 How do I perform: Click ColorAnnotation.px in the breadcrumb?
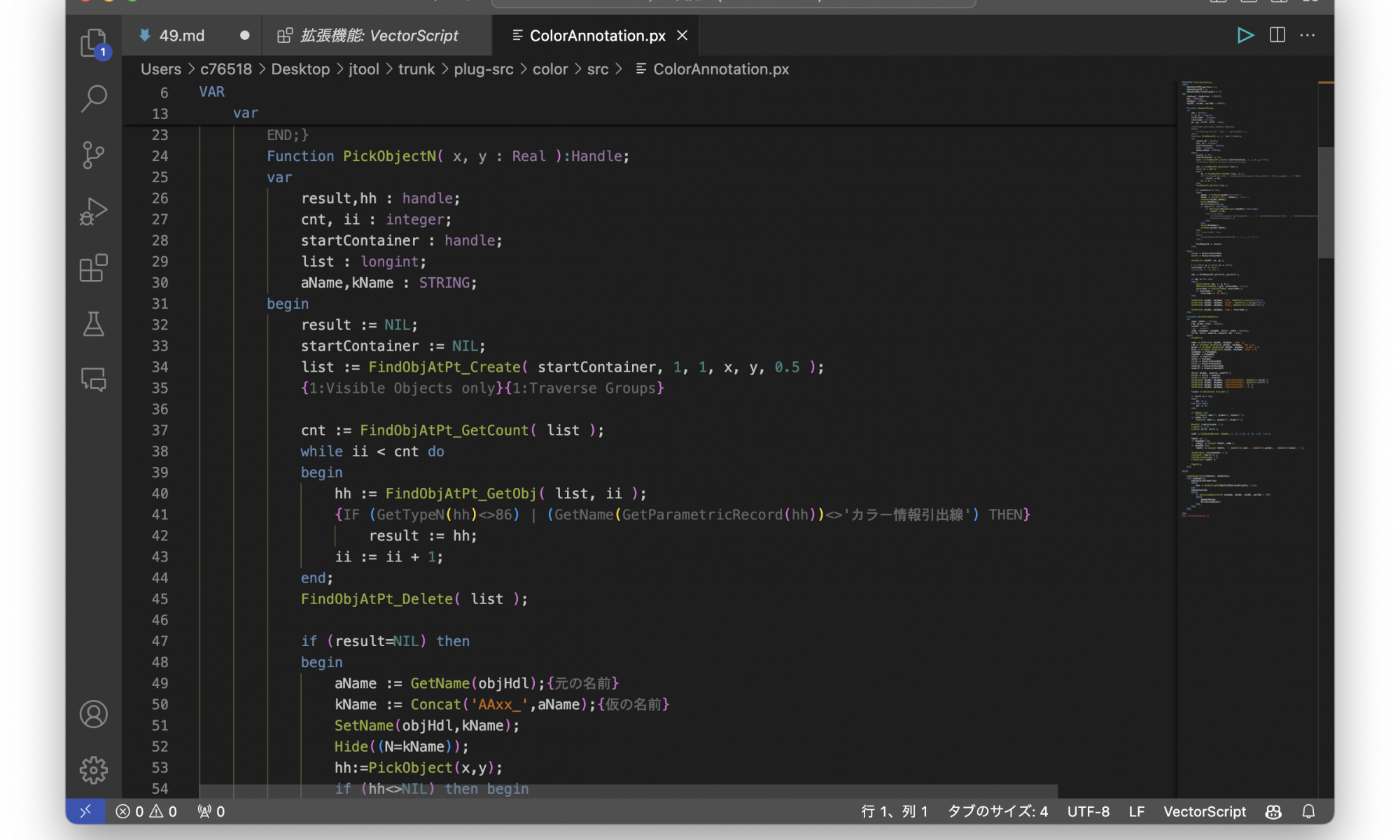click(712, 69)
